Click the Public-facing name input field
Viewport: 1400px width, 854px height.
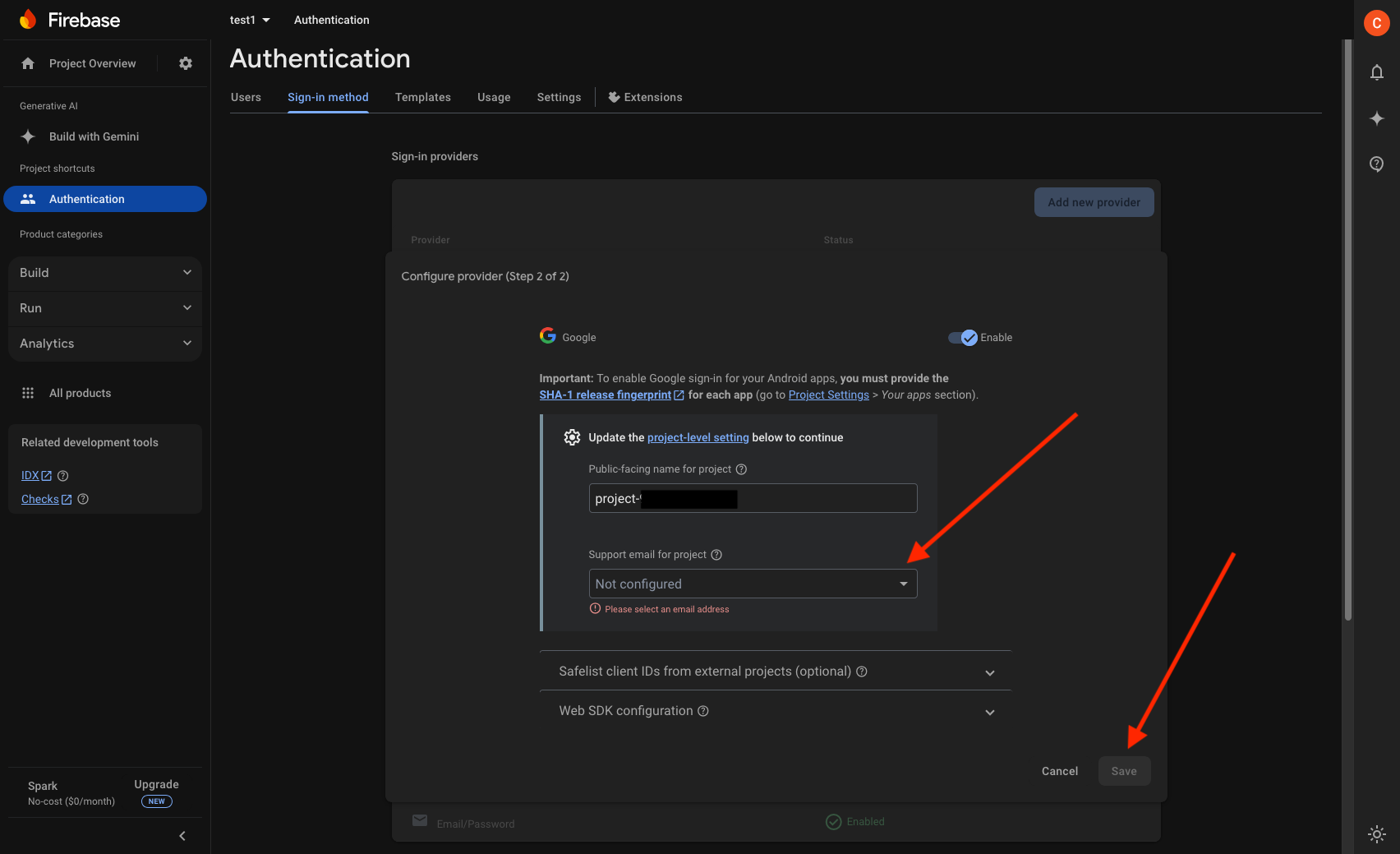(x=753, y=498)
